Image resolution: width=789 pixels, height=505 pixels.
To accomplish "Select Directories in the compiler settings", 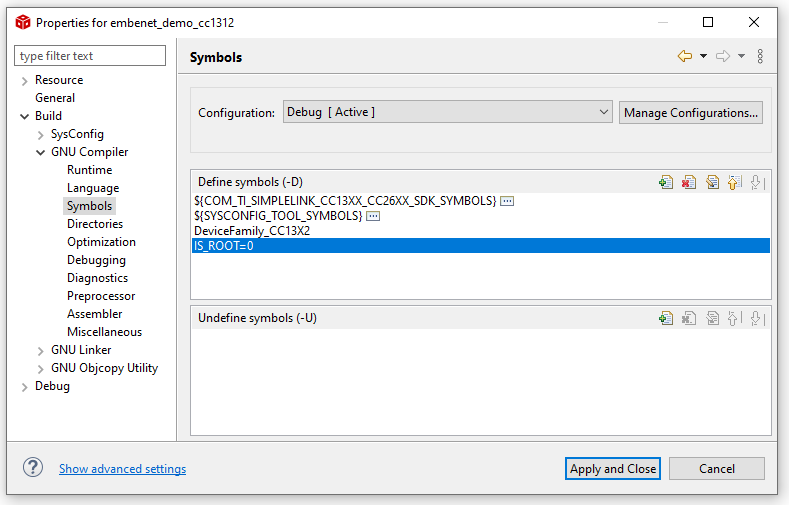I will click(x=95, y=224).
